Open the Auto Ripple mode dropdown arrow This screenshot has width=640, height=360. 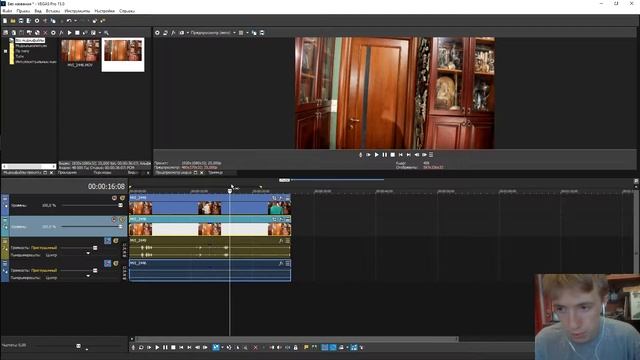point(347,347)
